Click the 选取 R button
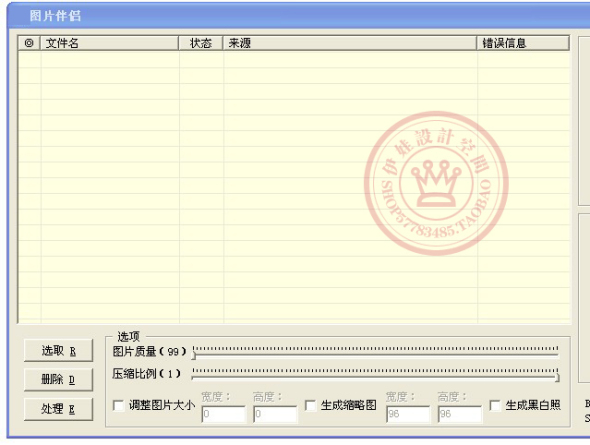 point(58,351)
